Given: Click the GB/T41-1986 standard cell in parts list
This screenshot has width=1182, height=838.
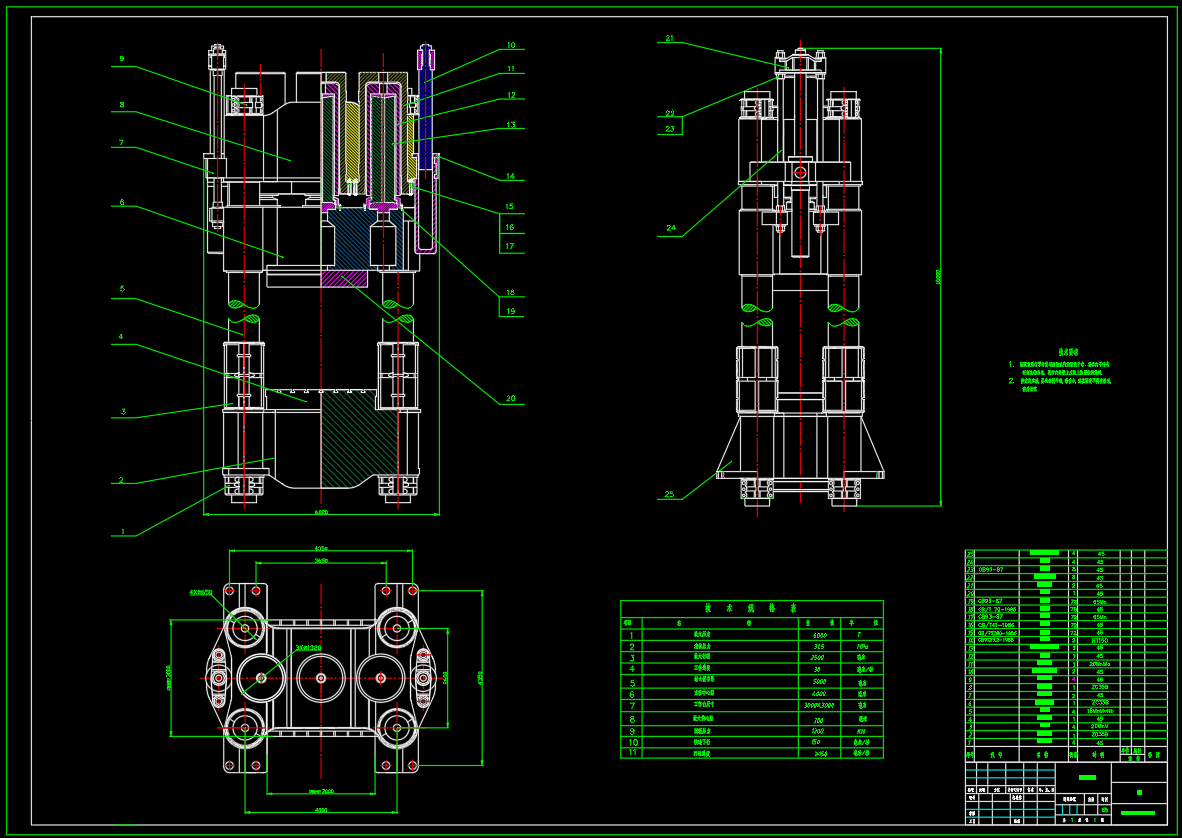Looking at the screenshot, I should pos(996,625).
